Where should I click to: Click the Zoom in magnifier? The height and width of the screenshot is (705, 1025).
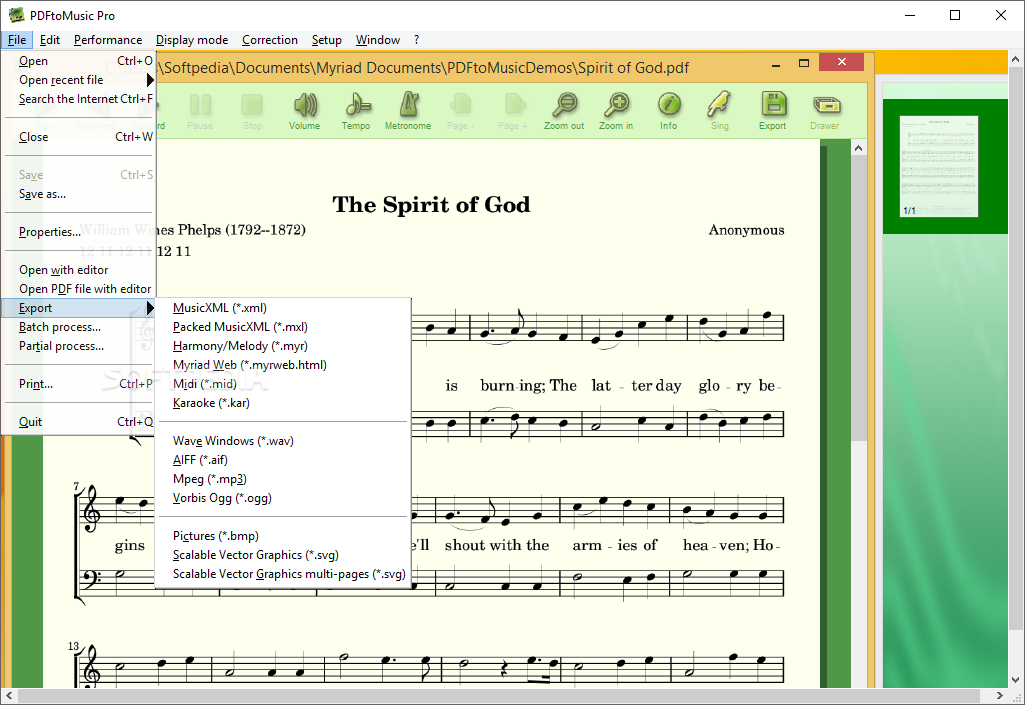coord(616,105)
